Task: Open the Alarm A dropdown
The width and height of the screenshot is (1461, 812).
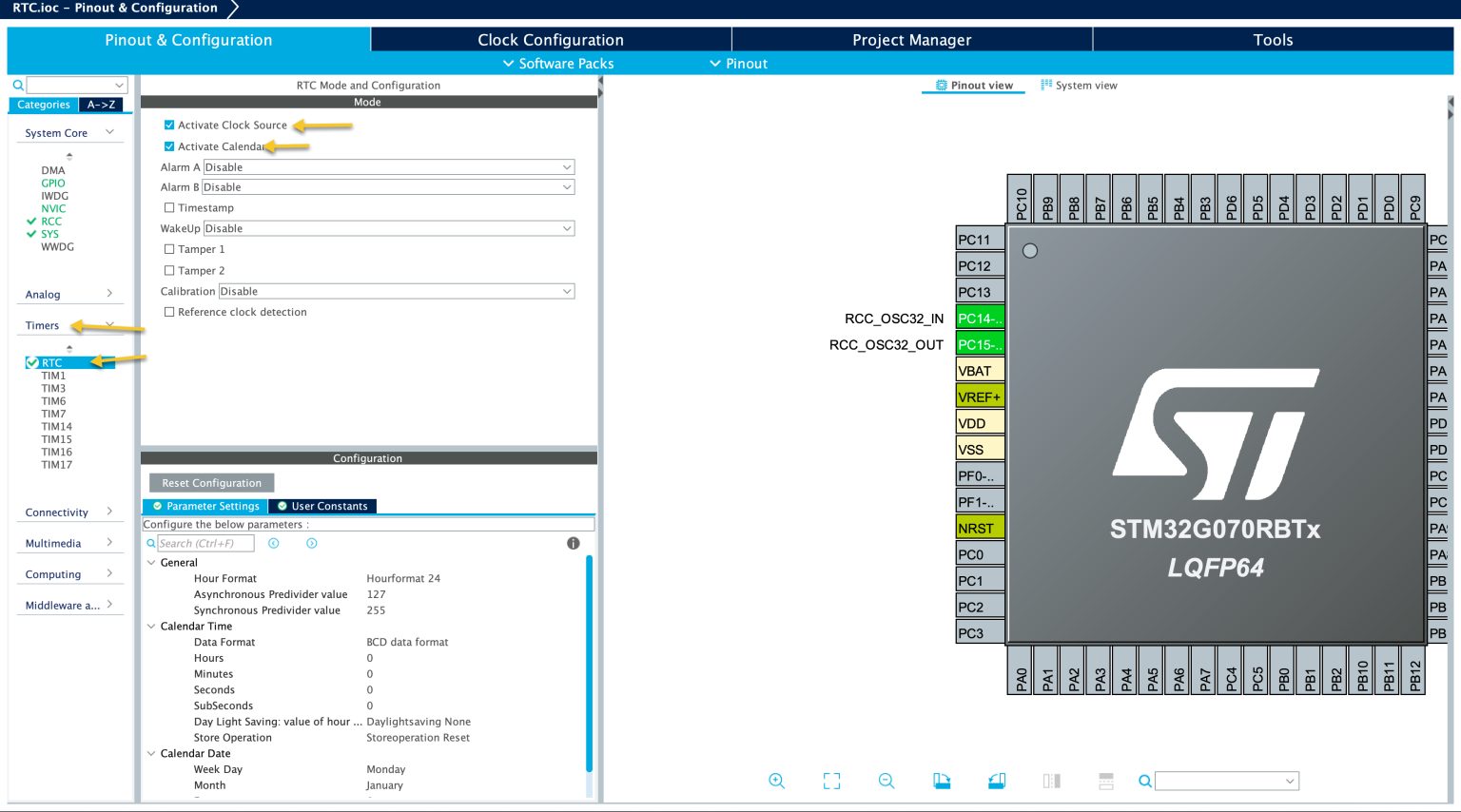Action: pyautogui.click(x=389, y=167)
